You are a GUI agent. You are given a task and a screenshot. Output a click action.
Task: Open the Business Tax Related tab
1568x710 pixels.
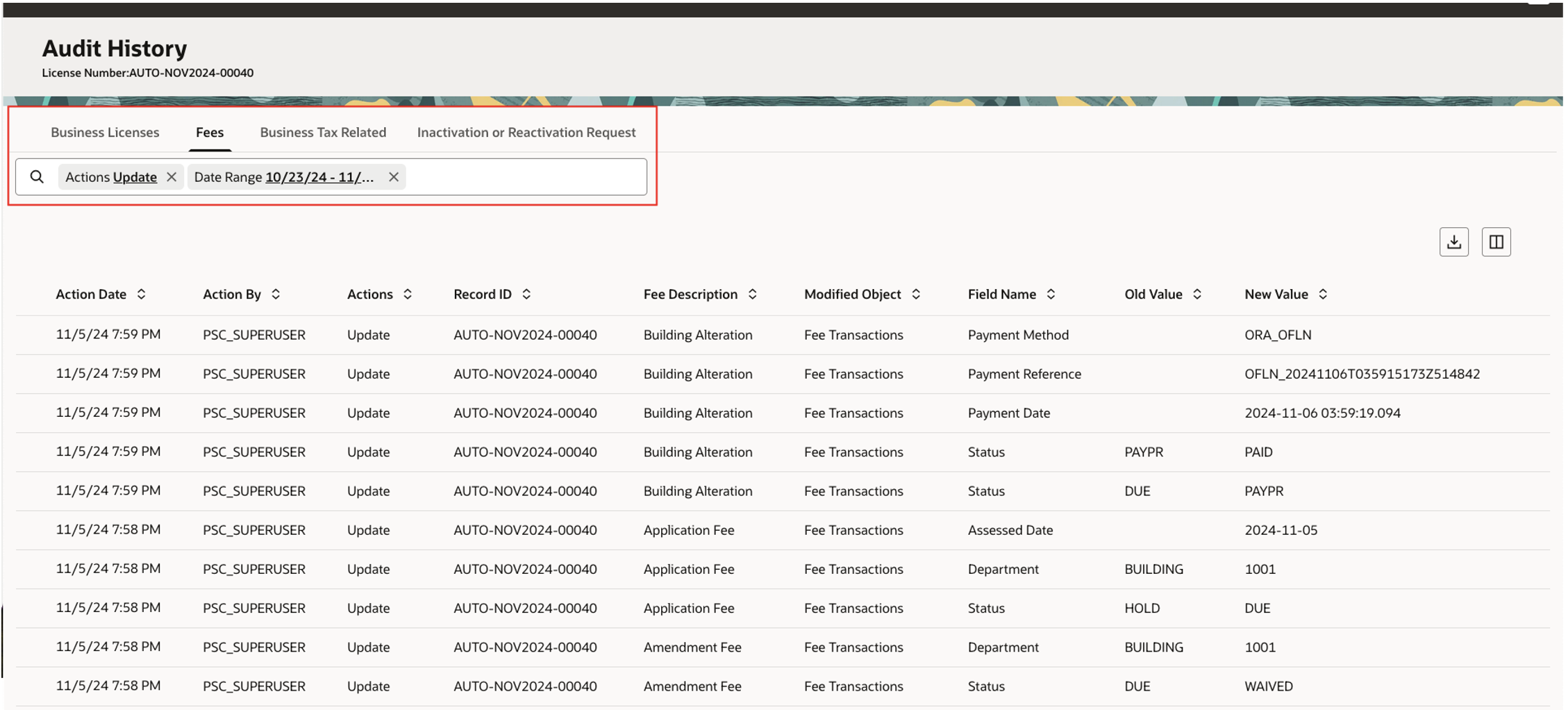(322, 132)
